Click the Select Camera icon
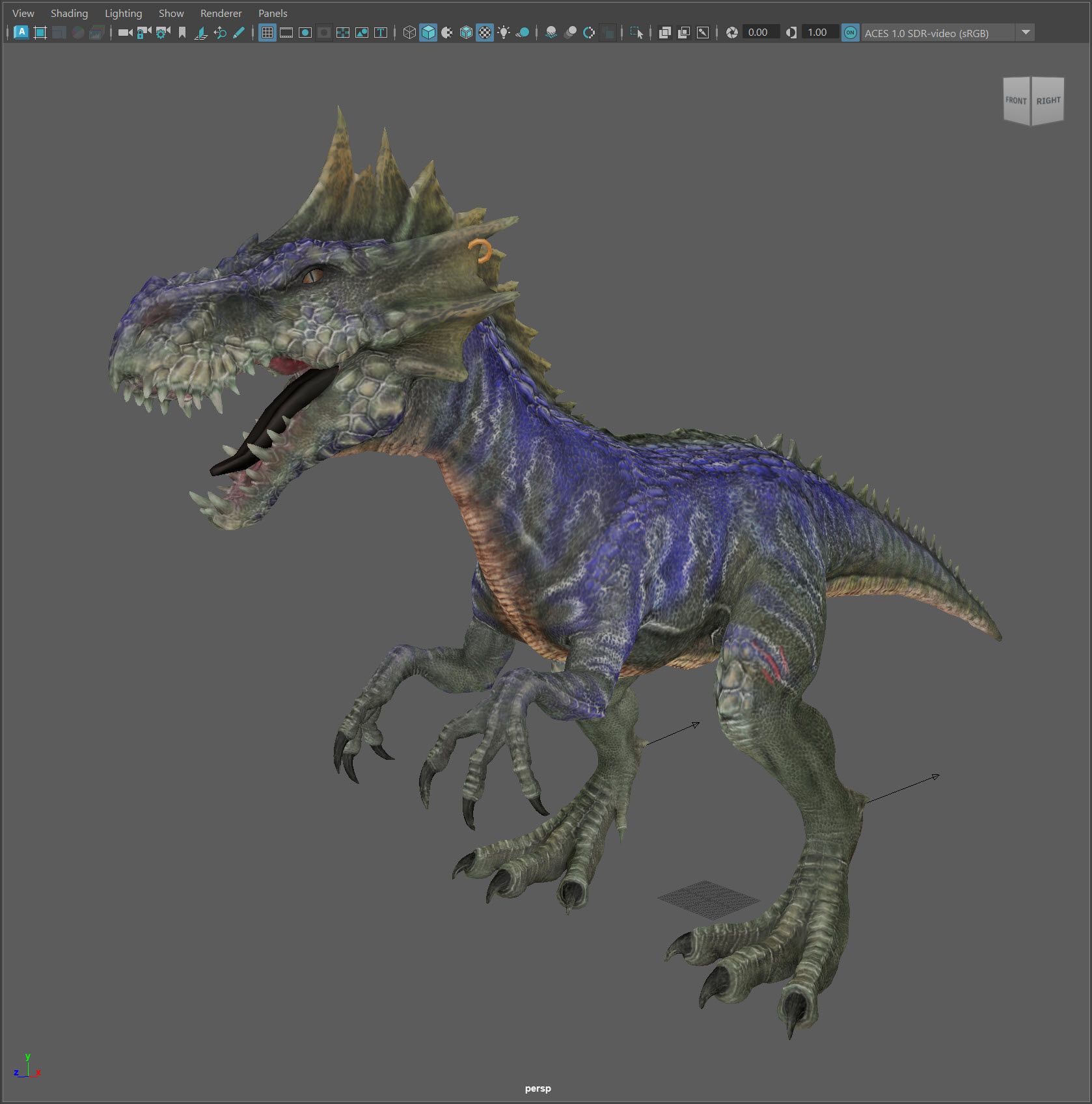The image size is (1092, 1104). click(x=125, y=33)
